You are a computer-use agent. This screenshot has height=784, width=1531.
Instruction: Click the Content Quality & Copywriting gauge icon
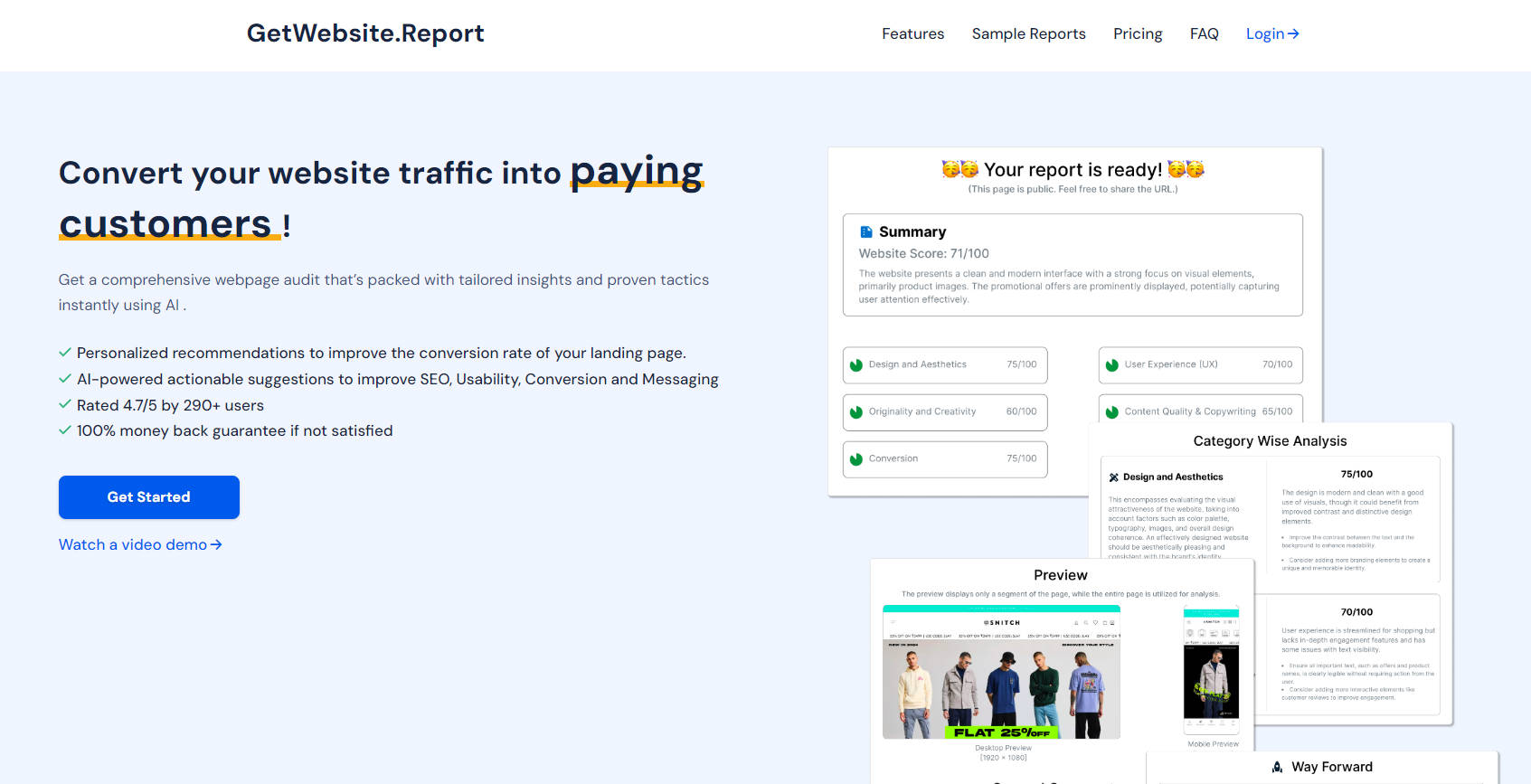tap(1111, 412)
